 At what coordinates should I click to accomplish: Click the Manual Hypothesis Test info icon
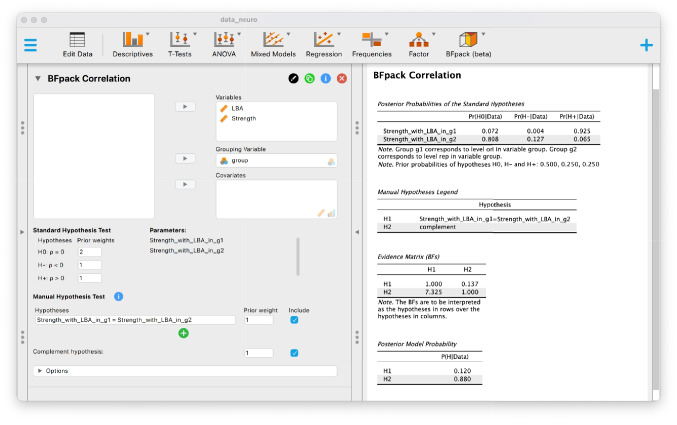pyautogui.click(x=118, y=296)
